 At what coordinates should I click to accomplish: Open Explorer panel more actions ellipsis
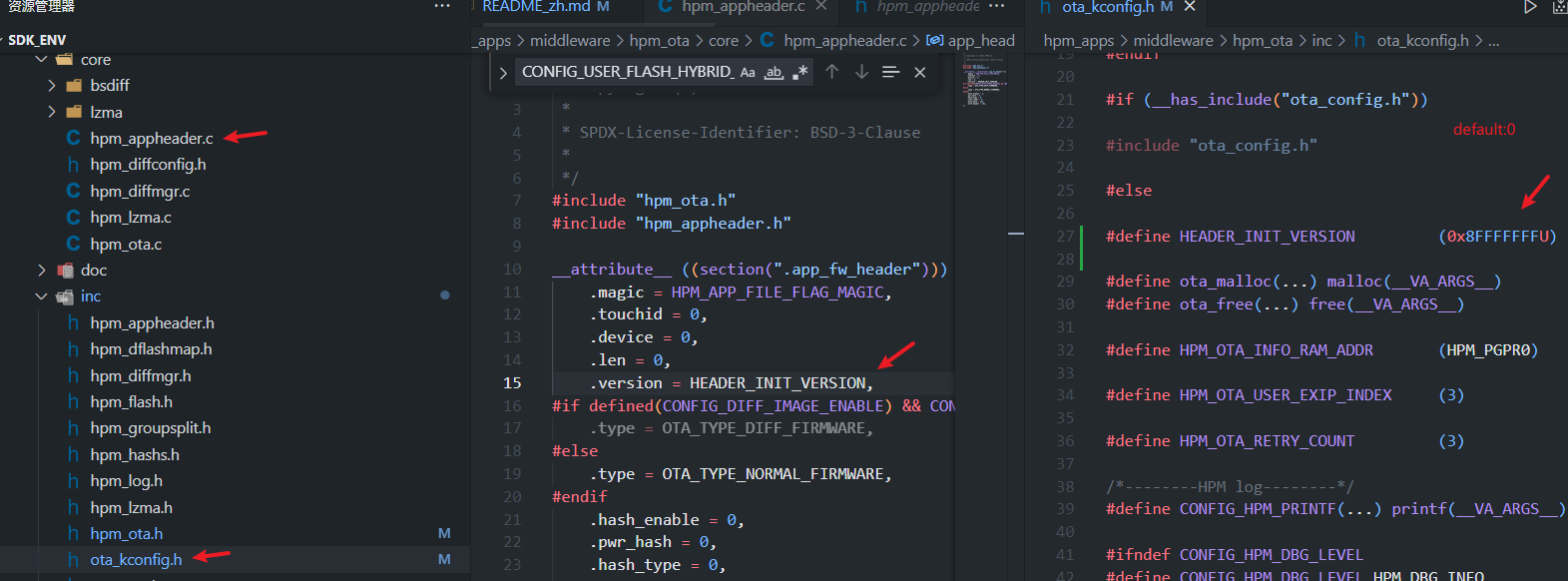442,6
